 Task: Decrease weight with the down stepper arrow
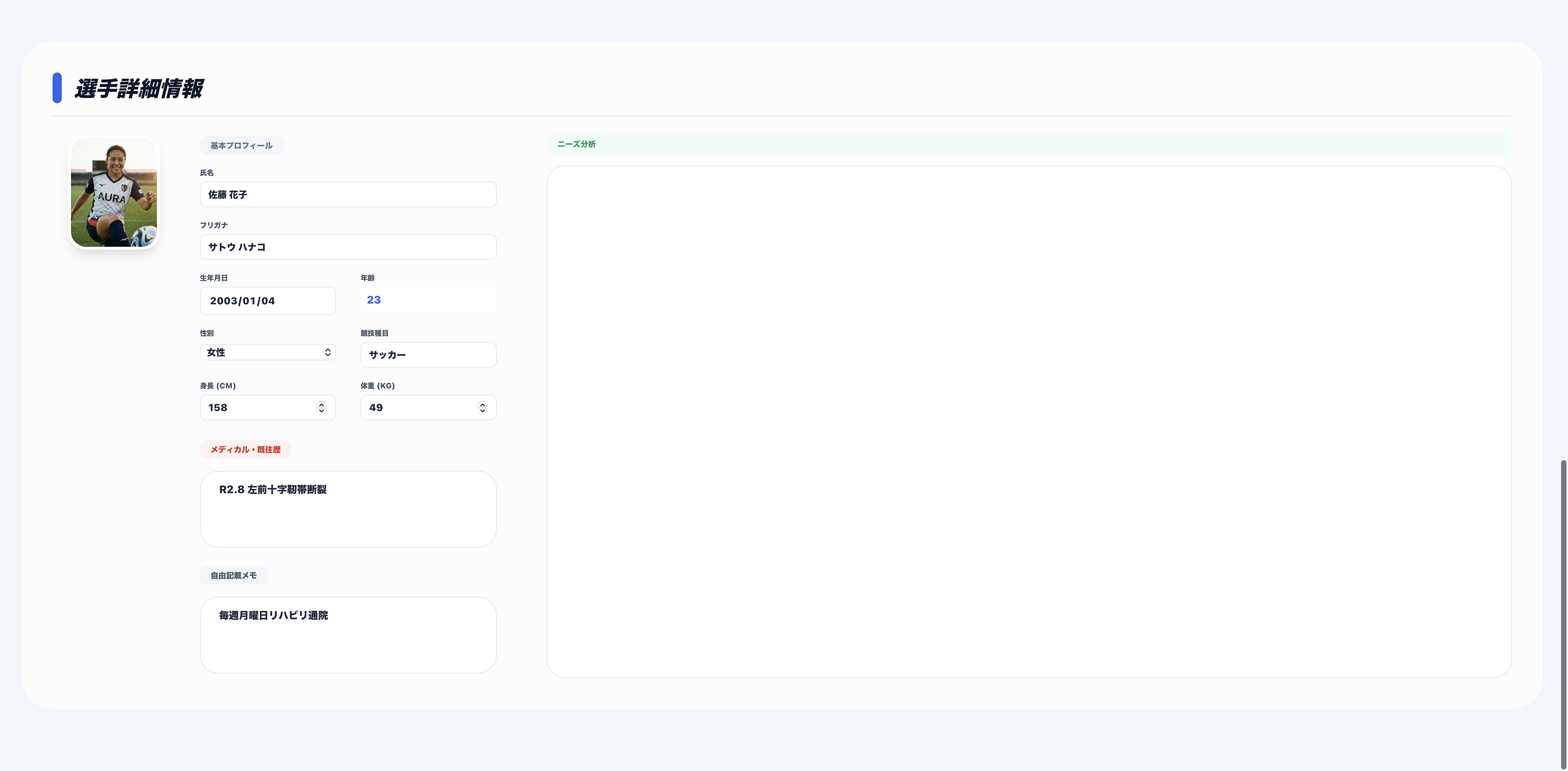pyautogui.click(x=482, y=411)
